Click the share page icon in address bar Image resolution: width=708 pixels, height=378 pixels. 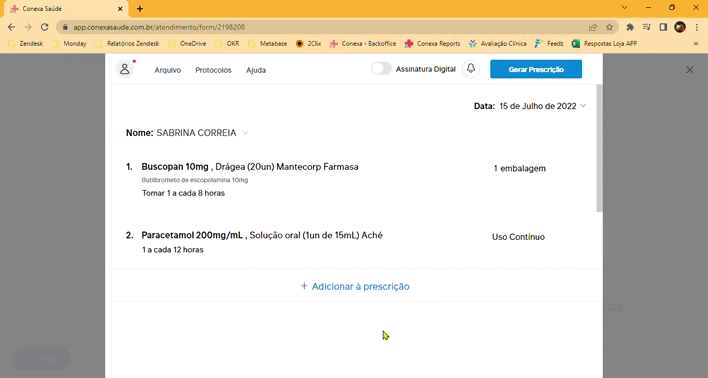(593, 27)
